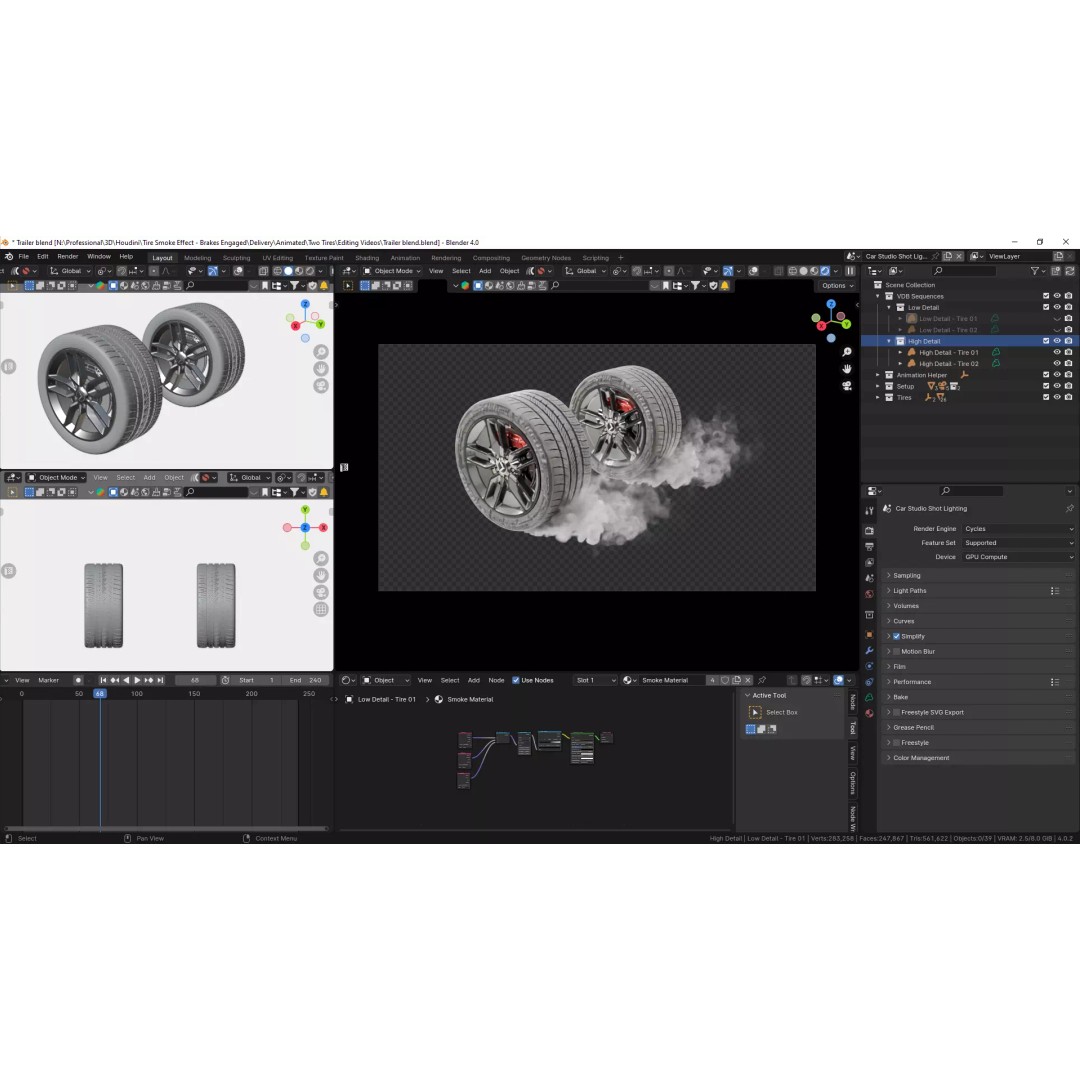Open the Render menu in the top bar

tap(68, 256)
